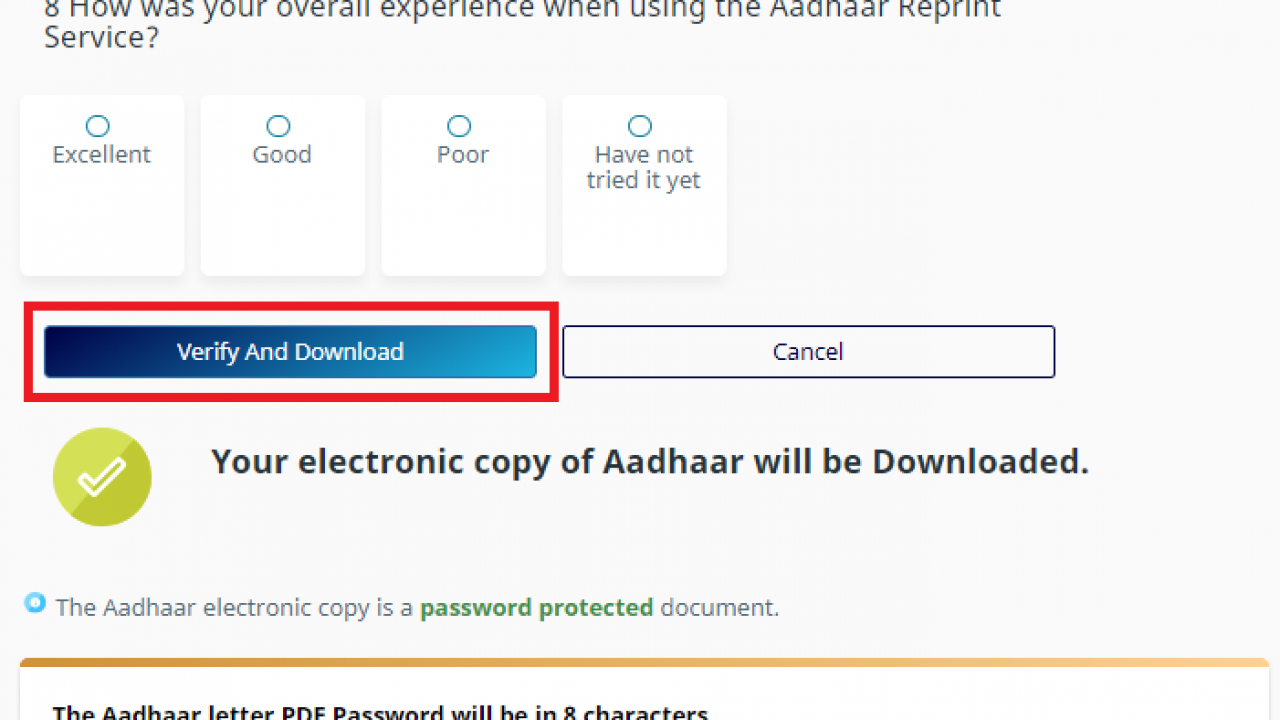Click empty area of the Poor option card
The width and height of the screenshot is (1280, 720).
[463, 230]
